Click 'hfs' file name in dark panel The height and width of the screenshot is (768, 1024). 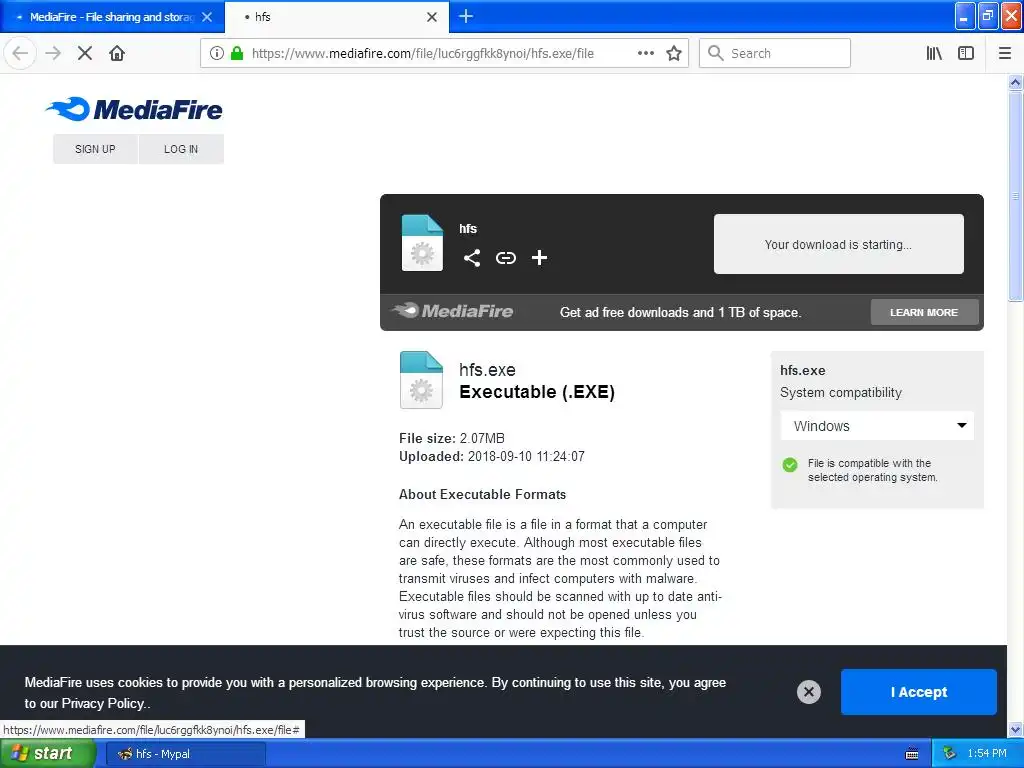point(468,229)
